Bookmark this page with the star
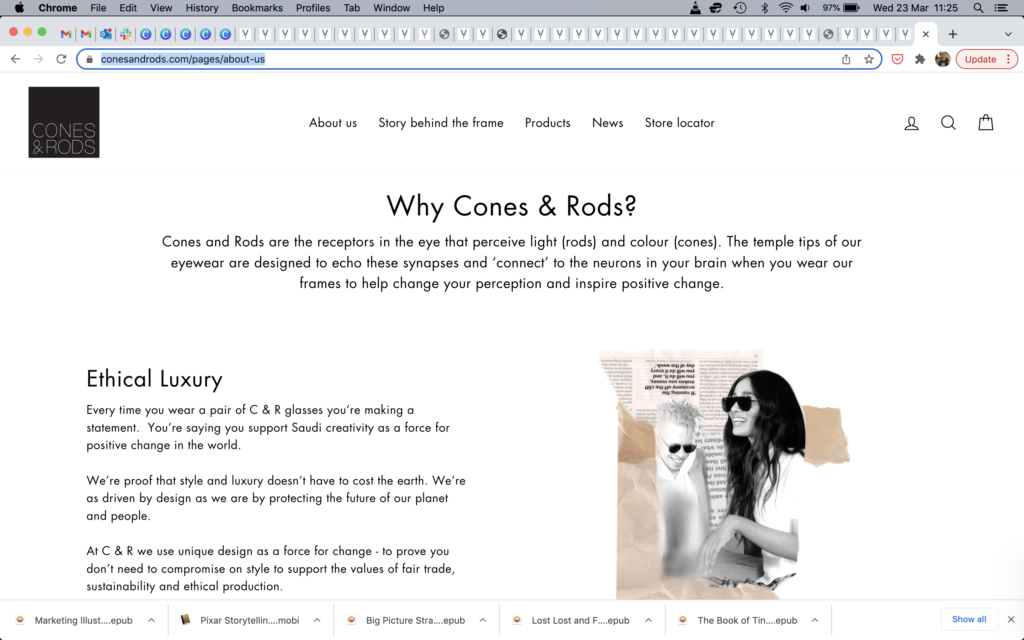 869,59
